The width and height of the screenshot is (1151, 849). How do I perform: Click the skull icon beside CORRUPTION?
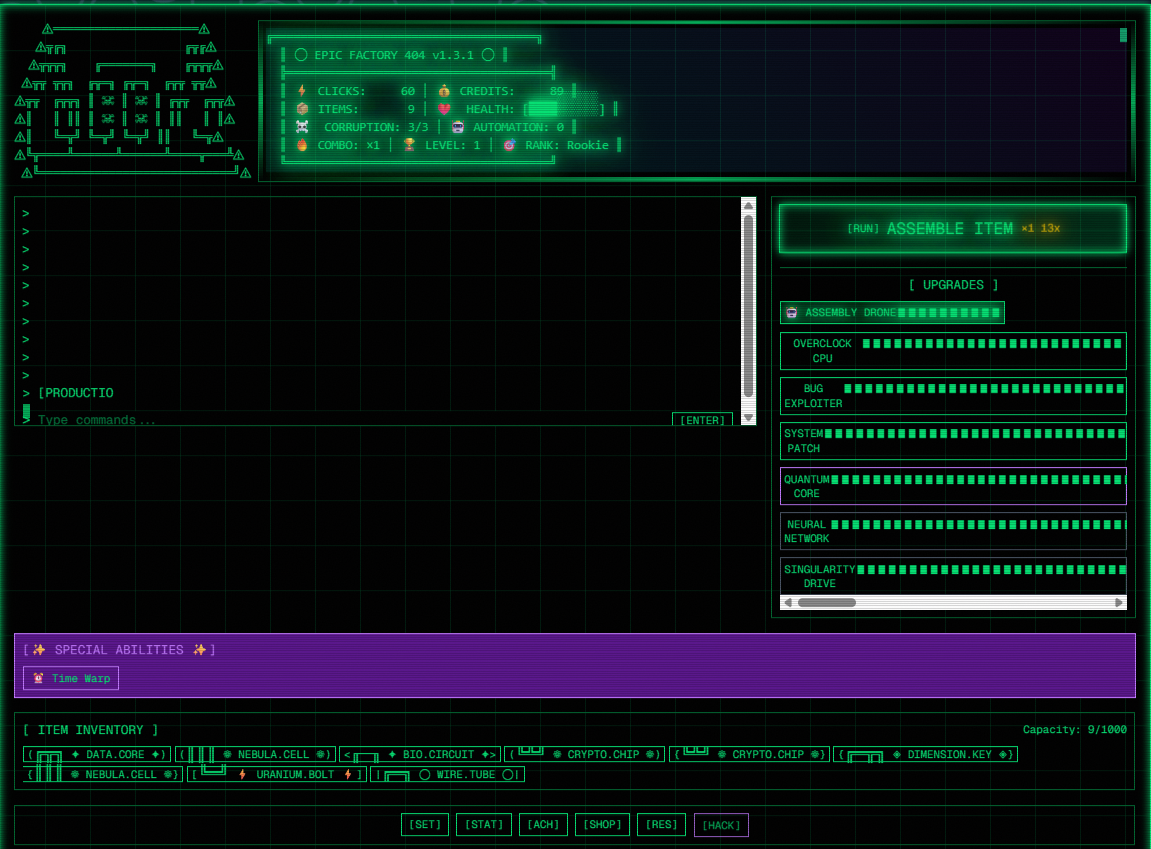pyautogui.click(x=302, y=127)
